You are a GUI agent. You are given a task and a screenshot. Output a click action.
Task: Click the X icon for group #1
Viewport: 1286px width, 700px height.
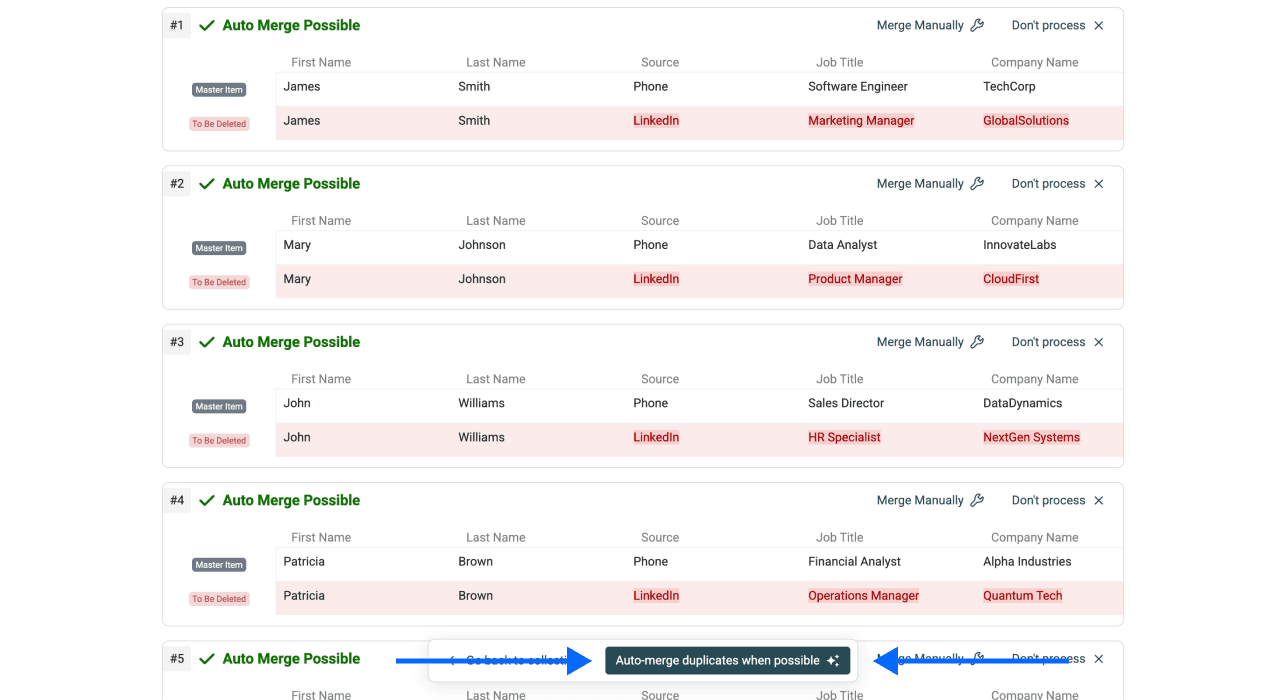(x=1098, y=24)
